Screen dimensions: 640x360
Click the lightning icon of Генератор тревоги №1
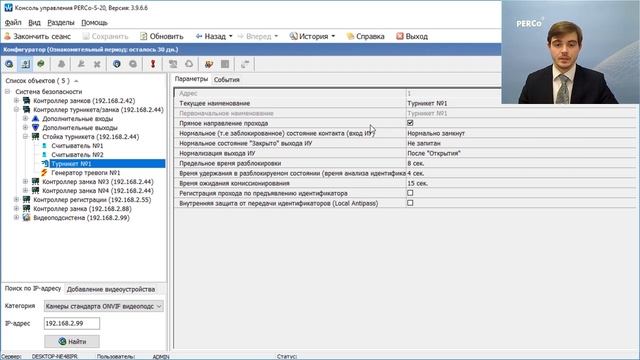pos(44,173)
